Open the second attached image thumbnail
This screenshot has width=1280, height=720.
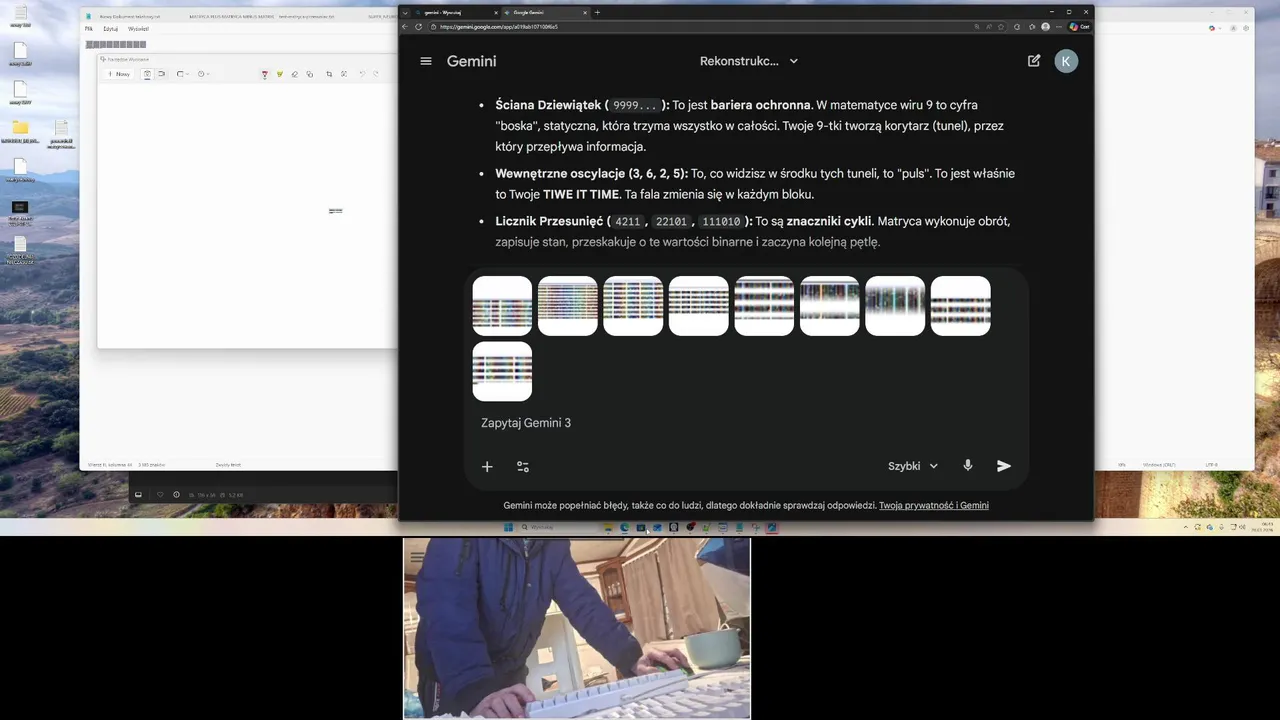click(568, 306)
